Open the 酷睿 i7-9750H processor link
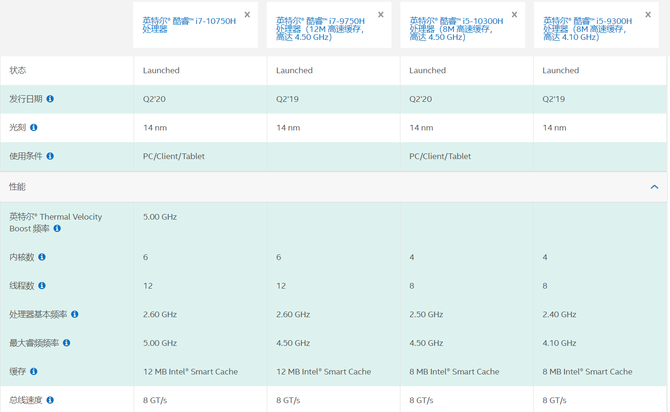The image size is (670, 412). pos(322,29)
